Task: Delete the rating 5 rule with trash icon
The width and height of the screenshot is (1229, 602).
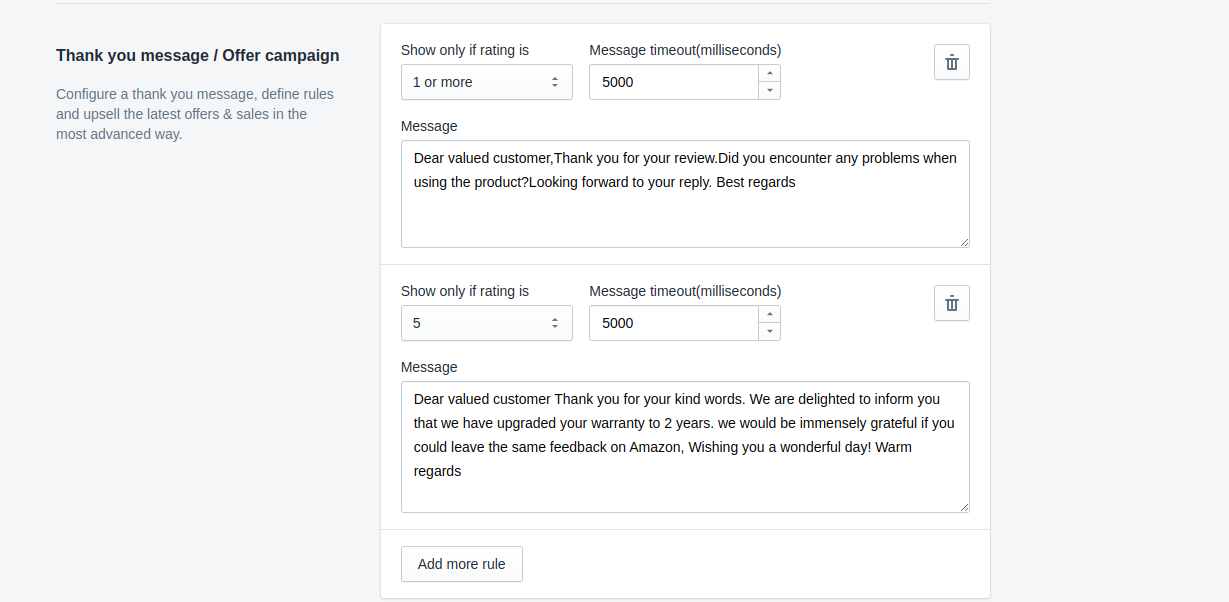Action: (951, 303)
